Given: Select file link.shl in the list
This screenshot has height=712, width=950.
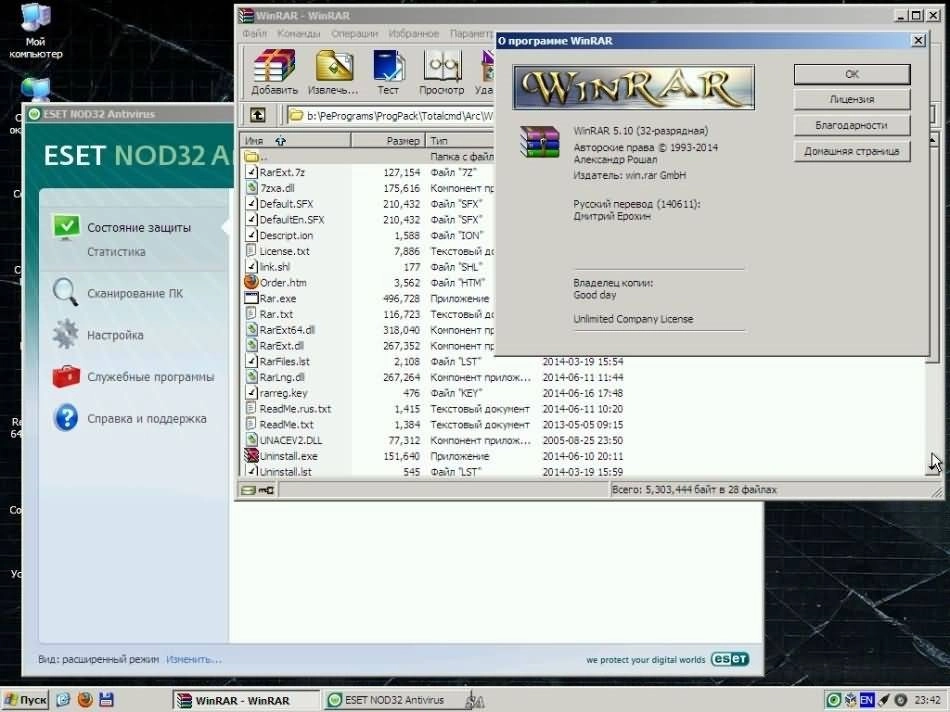Looking at the screenshot, I should pos(275,267).
